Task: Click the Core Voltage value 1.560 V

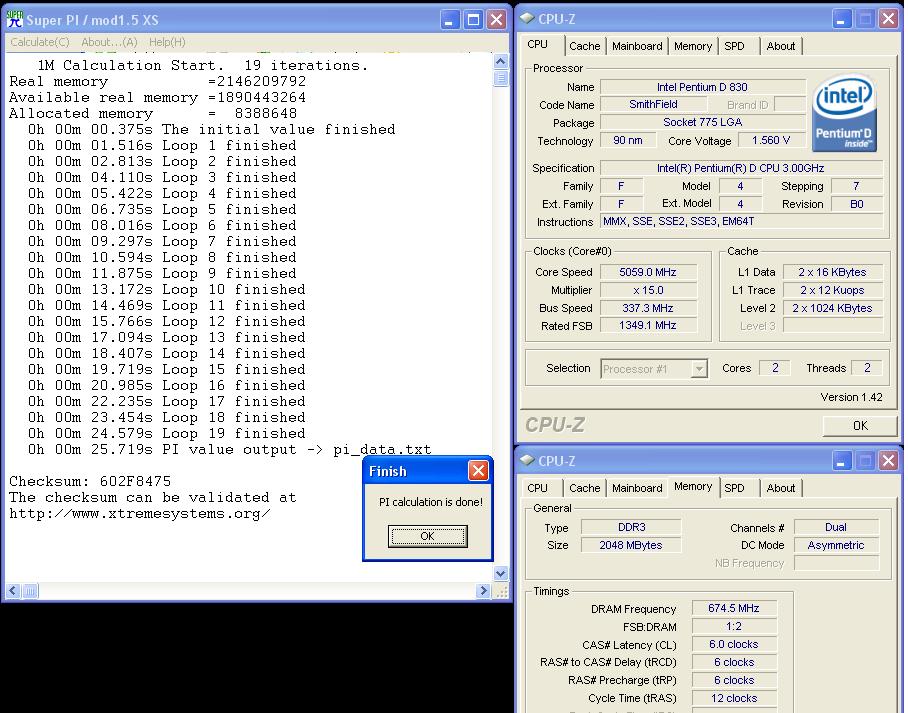Action: 771,140
